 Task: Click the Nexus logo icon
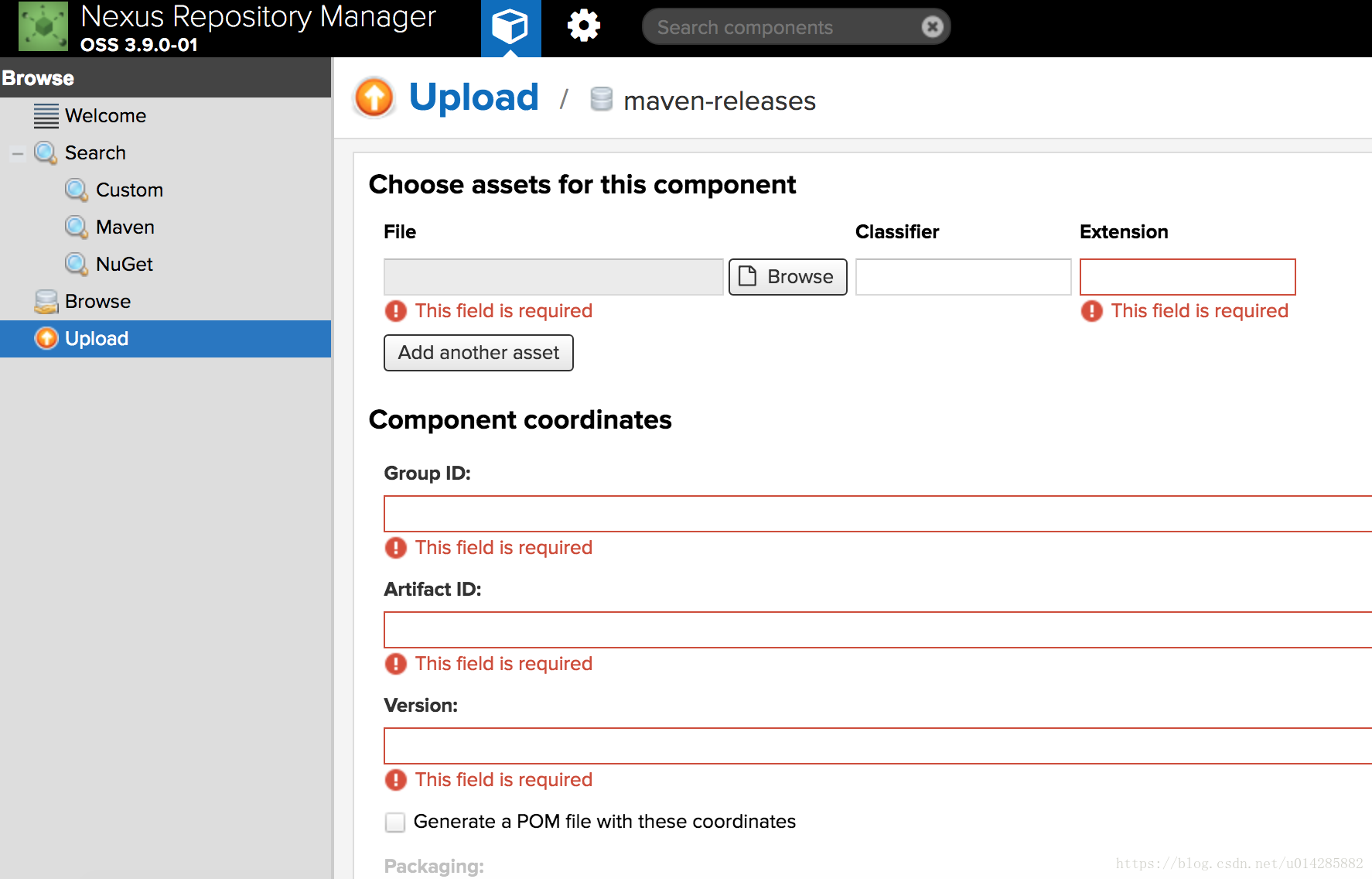point(43,27)
